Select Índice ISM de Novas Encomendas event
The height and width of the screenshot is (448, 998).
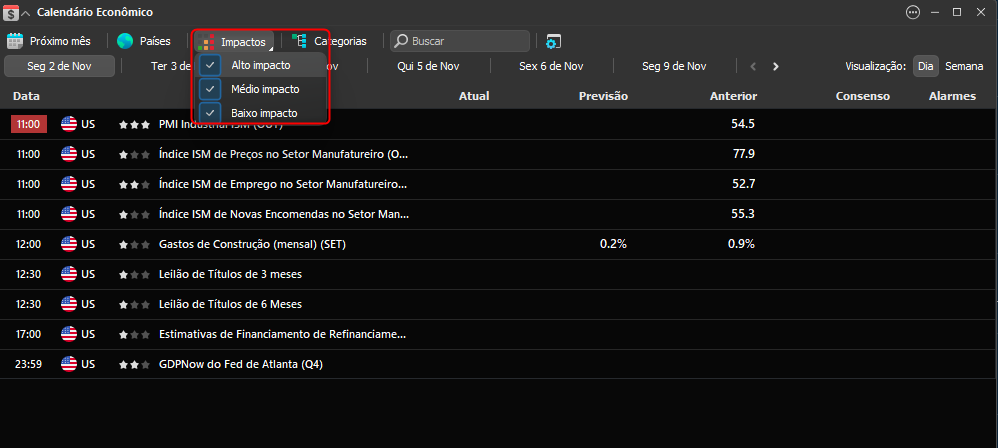pos(284,214)
